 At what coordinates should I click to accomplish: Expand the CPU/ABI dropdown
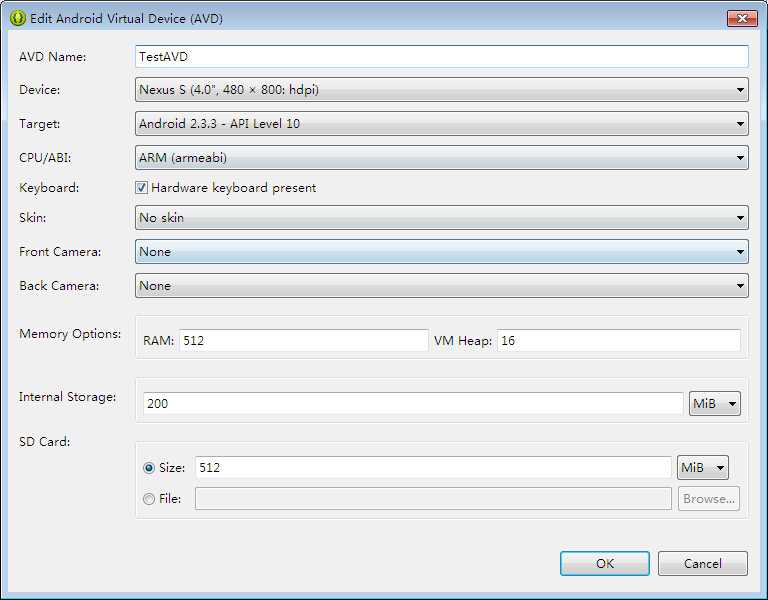tap(441, 158)
